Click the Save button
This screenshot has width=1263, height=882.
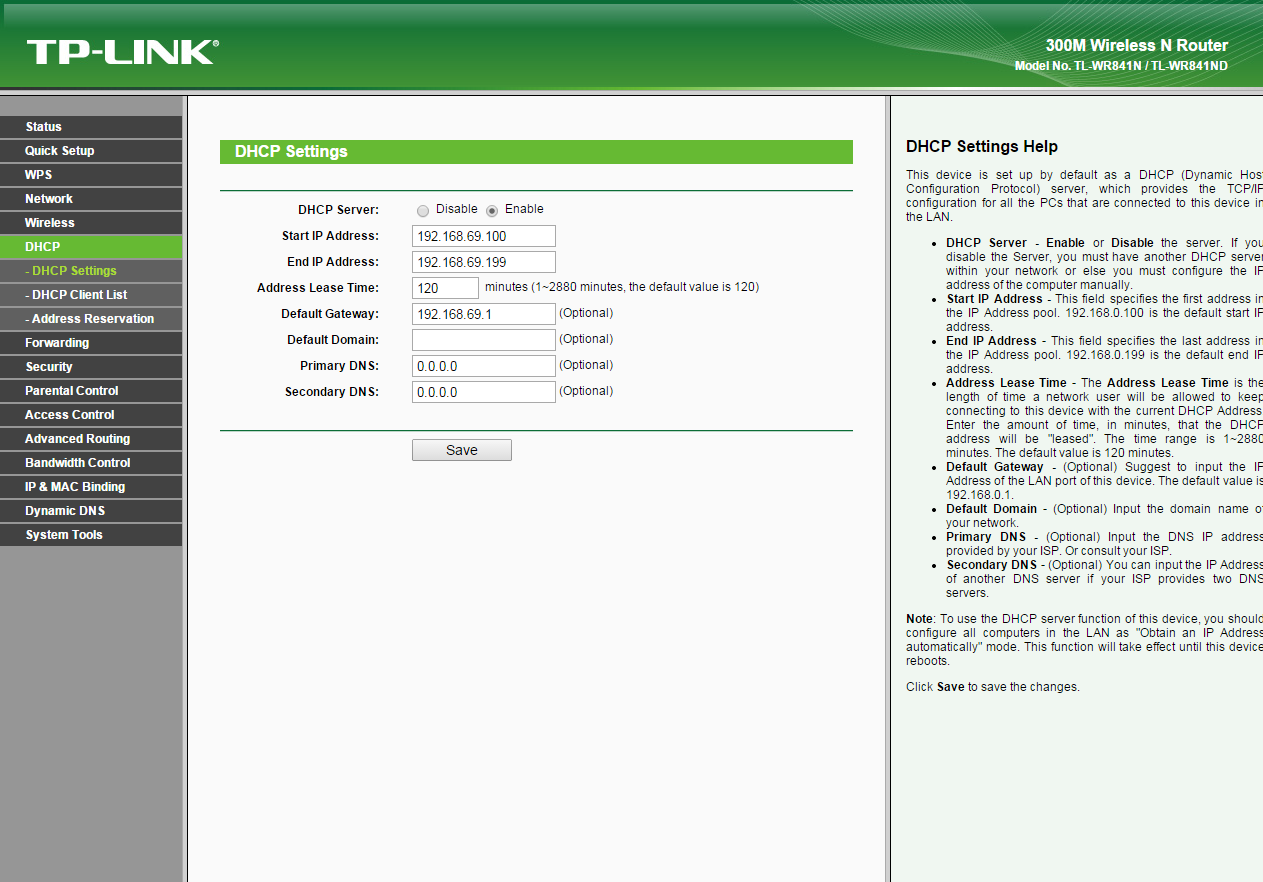tap(461, 450)
